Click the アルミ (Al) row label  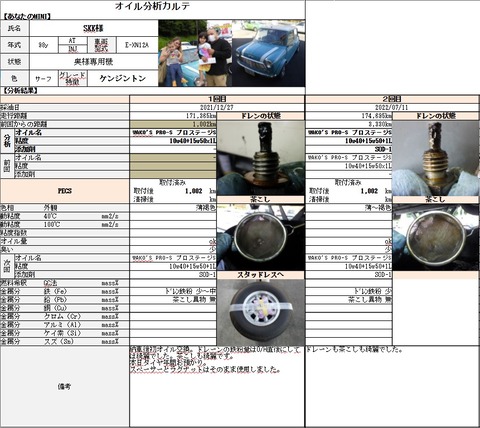(x=62, y=324)
